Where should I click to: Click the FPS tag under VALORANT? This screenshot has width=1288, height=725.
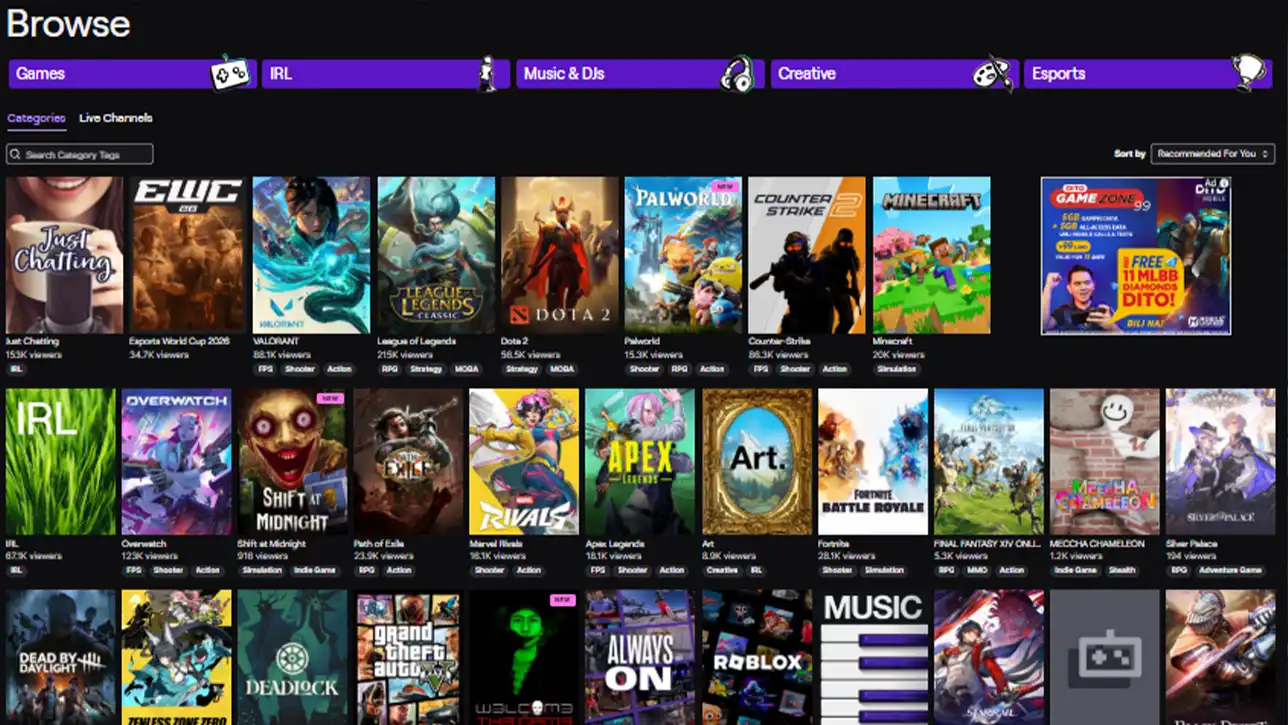266,369
